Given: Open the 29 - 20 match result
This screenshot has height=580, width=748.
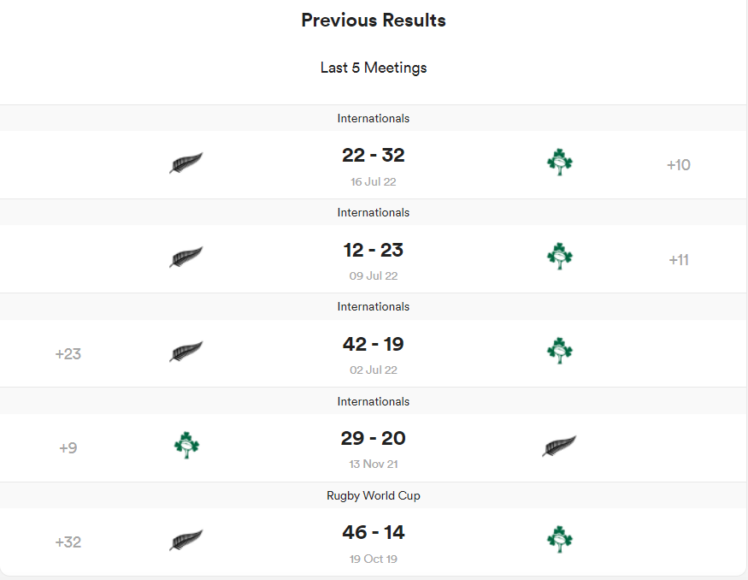Looking at the screenshot, I should (373, 438).
